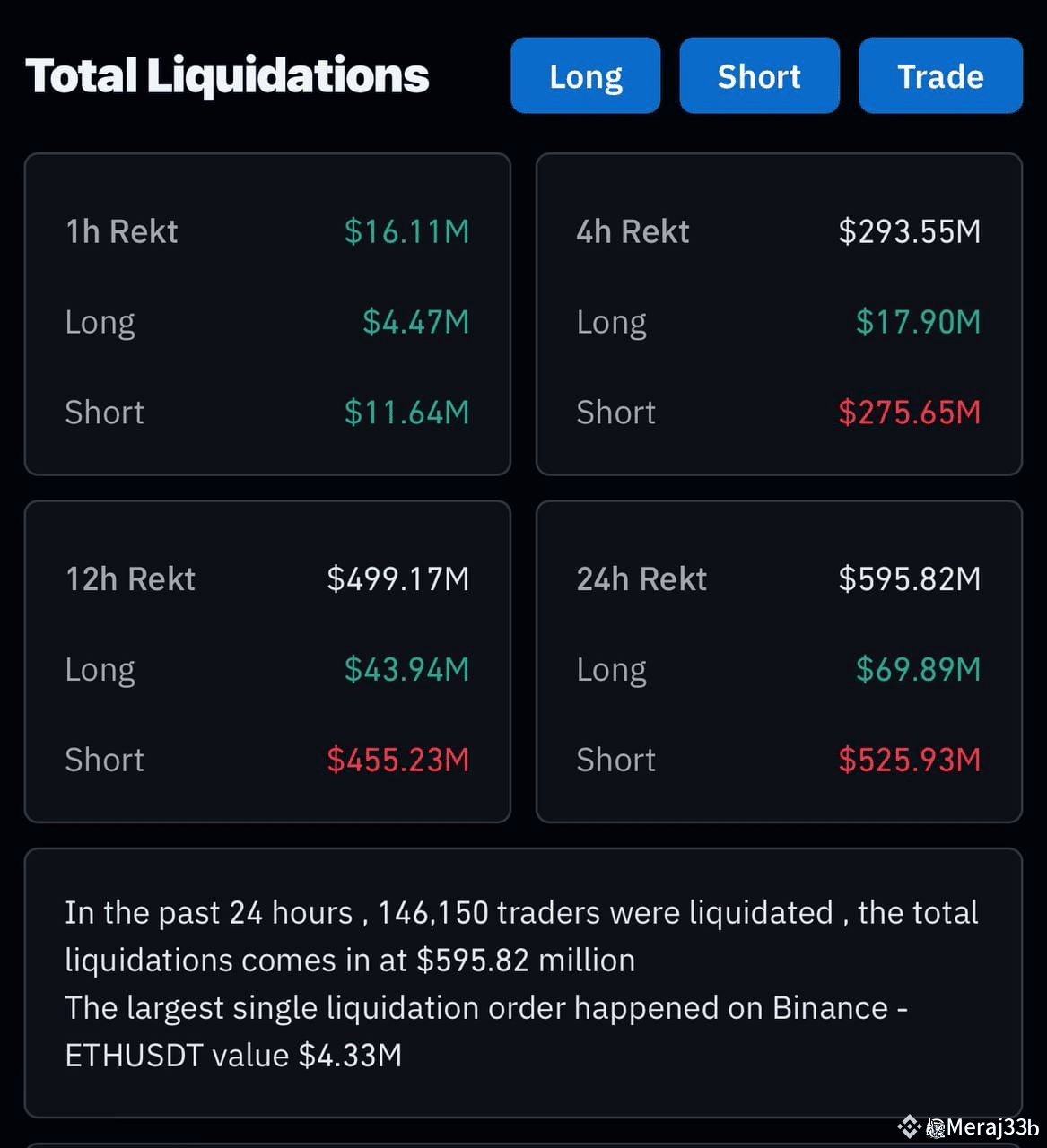Screen dimensions: 1047x1148
Task: Click the 24-hour liquidation summary text box
Action: pos(523,983)
